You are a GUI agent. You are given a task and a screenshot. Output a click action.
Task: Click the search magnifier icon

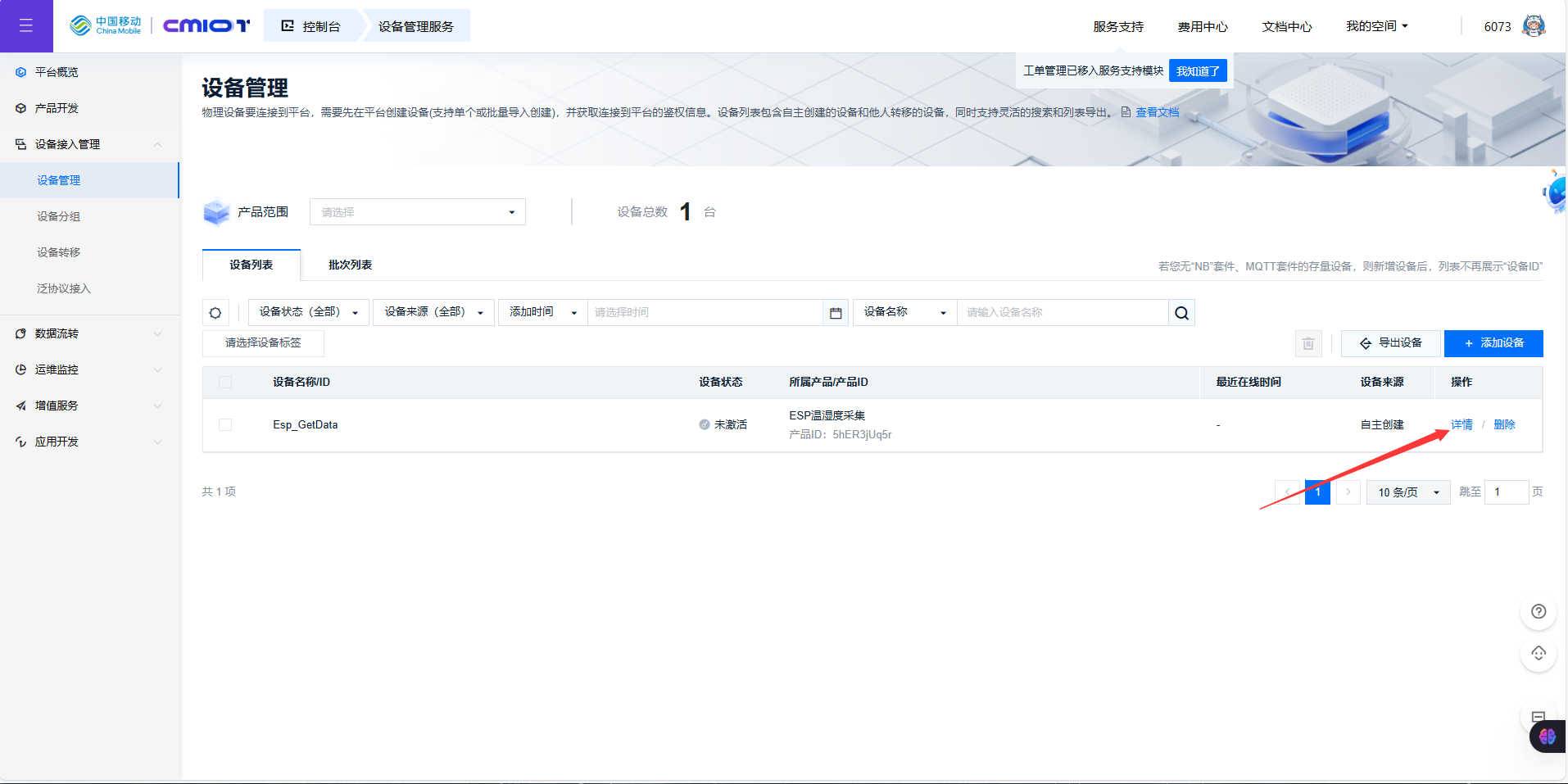pos(1181,312)
